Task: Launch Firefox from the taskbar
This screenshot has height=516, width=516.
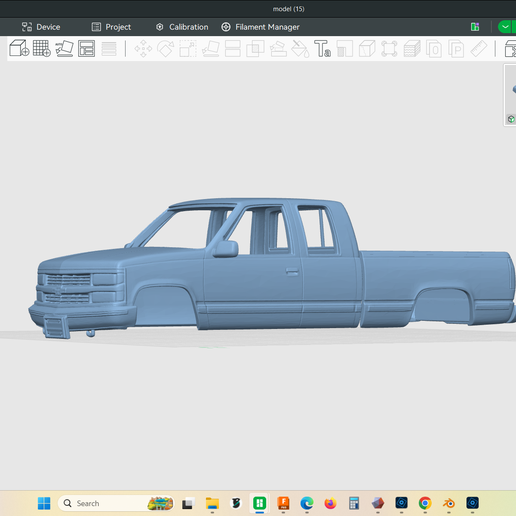Action: (x=331, y=503)
